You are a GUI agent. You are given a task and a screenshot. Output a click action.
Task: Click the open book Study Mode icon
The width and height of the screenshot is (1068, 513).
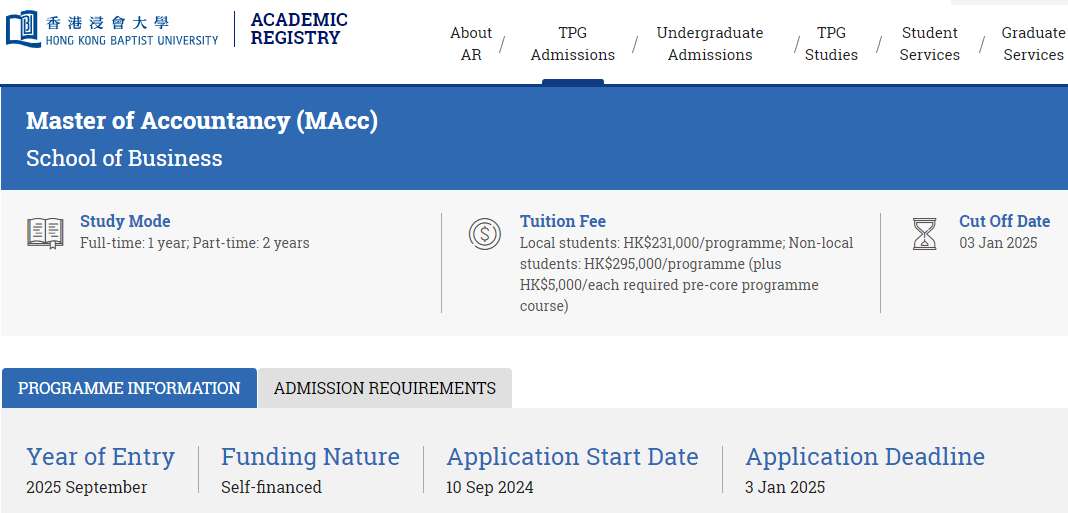pyautogui.click(x=45, y=233)
